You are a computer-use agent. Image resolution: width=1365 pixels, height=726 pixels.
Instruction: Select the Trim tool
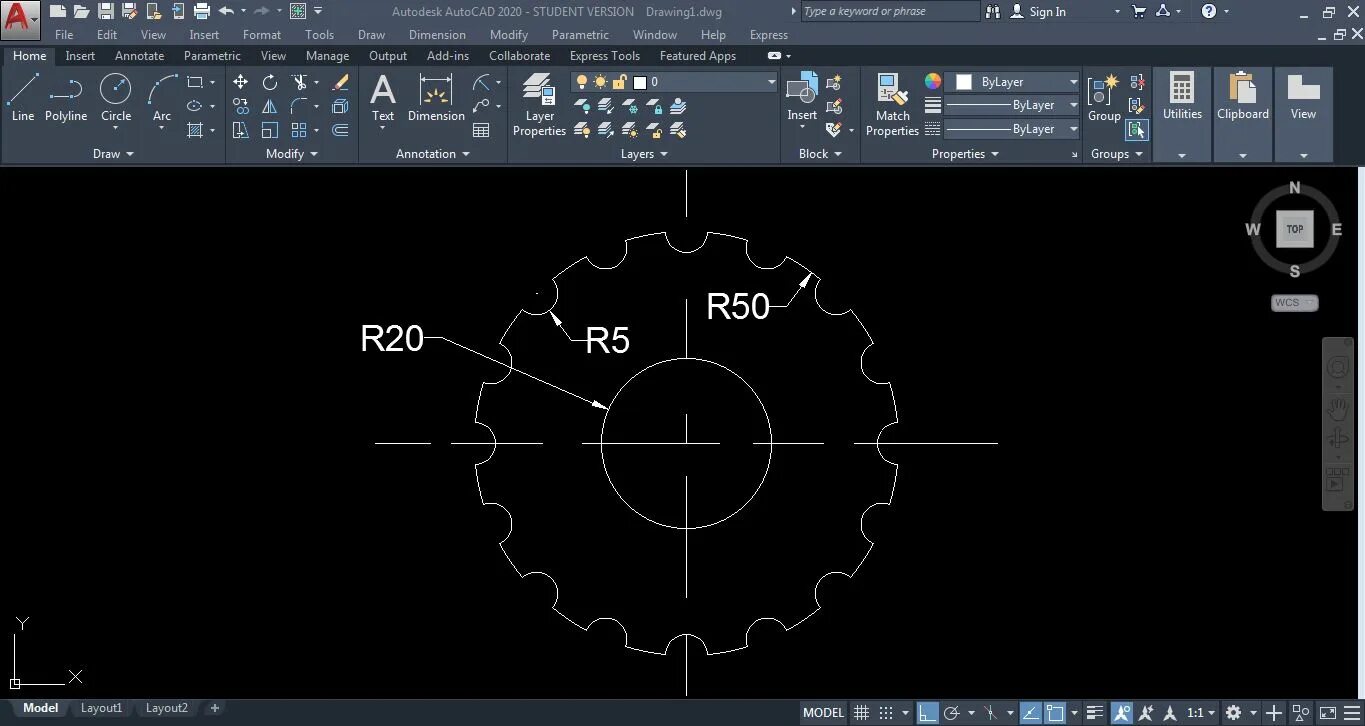298,81
